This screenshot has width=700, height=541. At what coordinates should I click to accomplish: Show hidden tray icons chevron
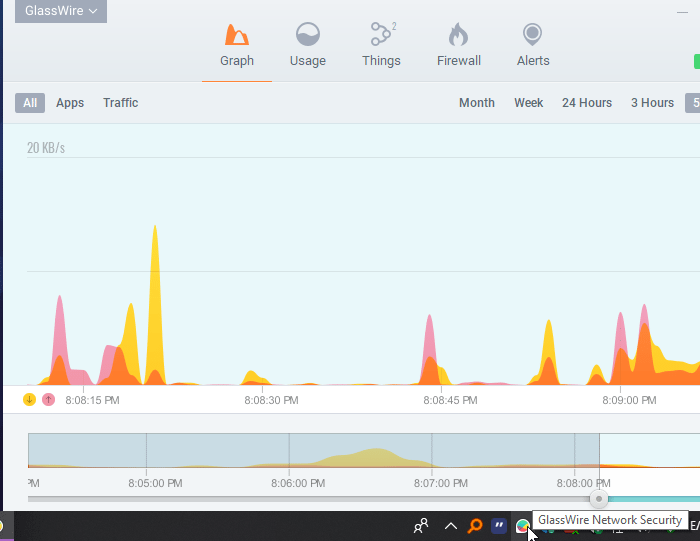point(451,526)
